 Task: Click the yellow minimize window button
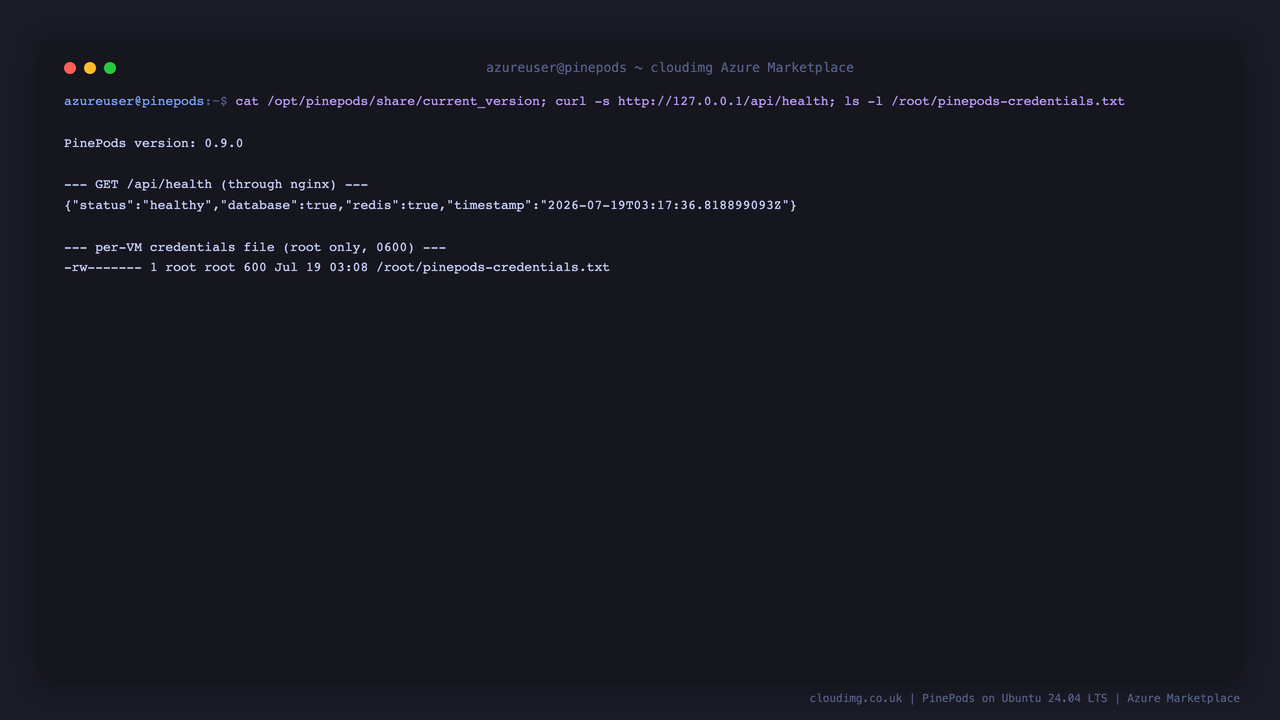coord(90,68)
